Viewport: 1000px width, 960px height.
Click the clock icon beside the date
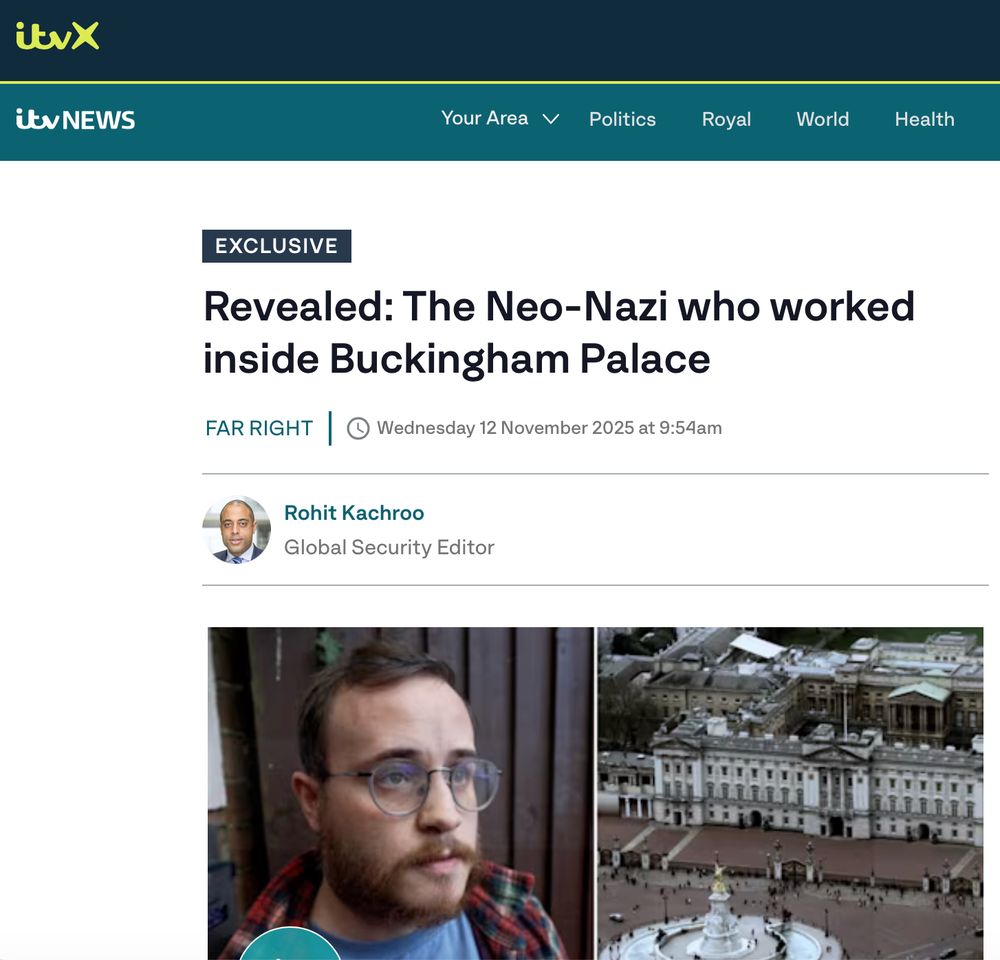click(358, 428)
